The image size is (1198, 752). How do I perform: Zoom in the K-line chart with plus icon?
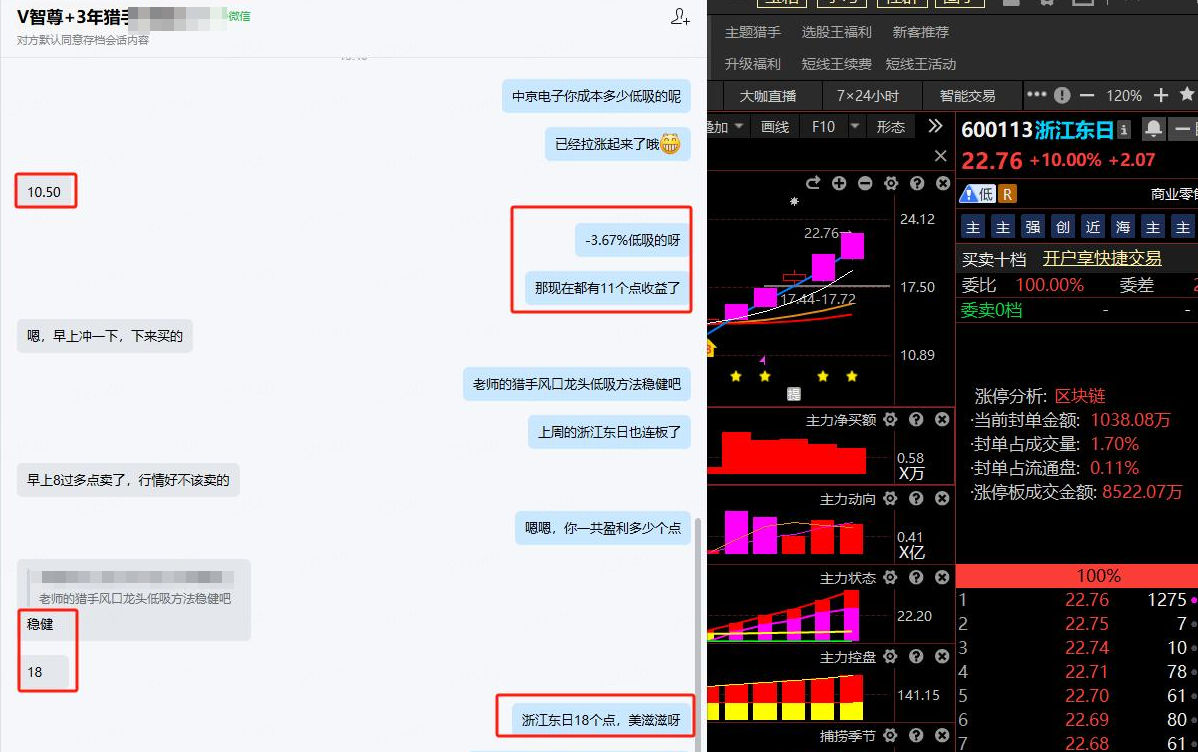pyautogui.click(x=839, y=183)
